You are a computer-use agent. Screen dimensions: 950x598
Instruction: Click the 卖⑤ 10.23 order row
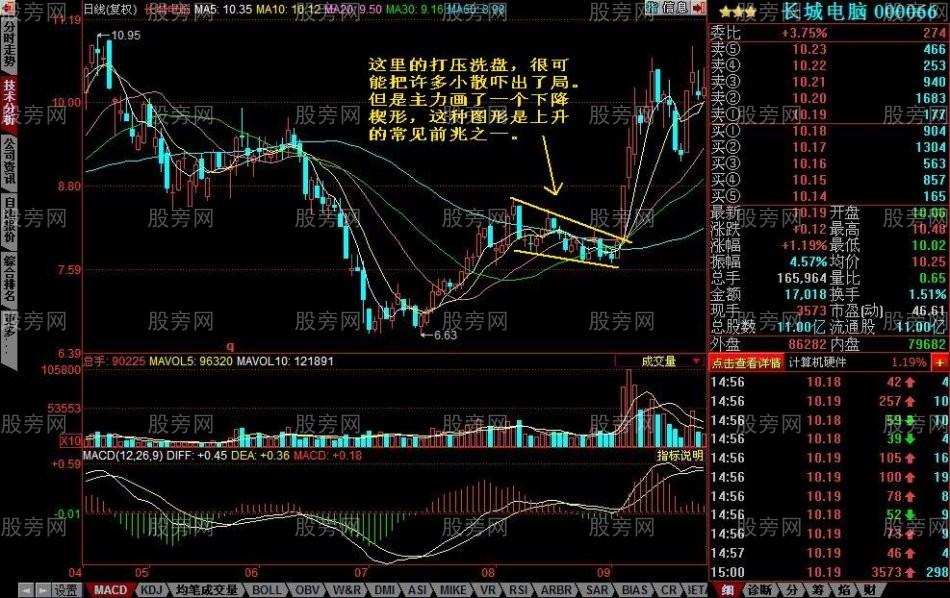tap(828, 49)
